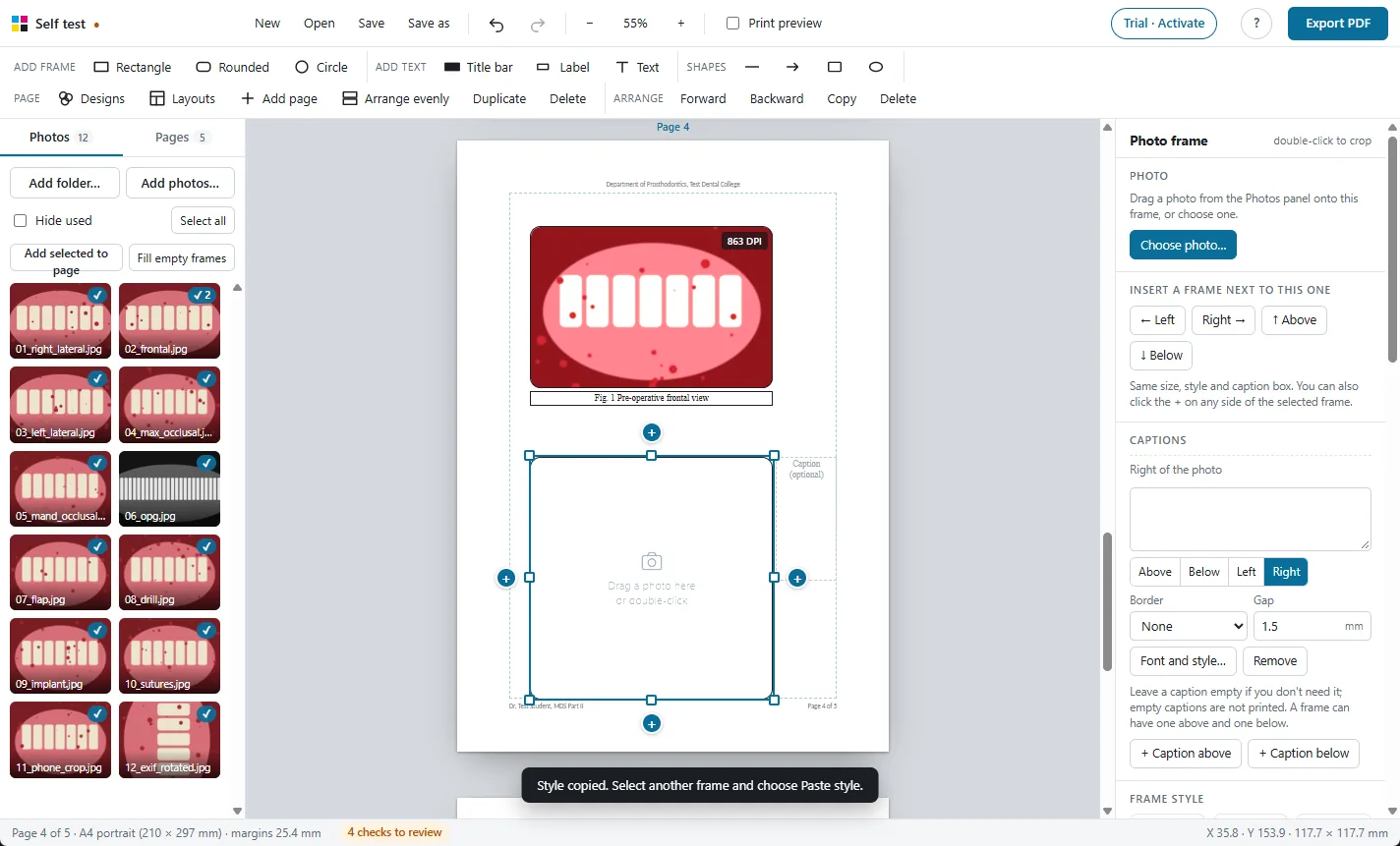Enable the Print preview checkbox

point(732,23)
